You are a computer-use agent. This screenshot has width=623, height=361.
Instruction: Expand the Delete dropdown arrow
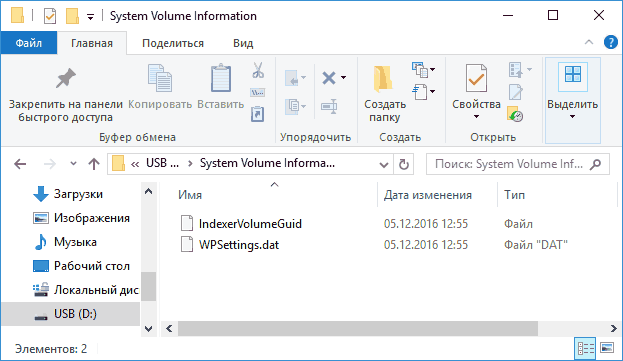tap(343, 77)
